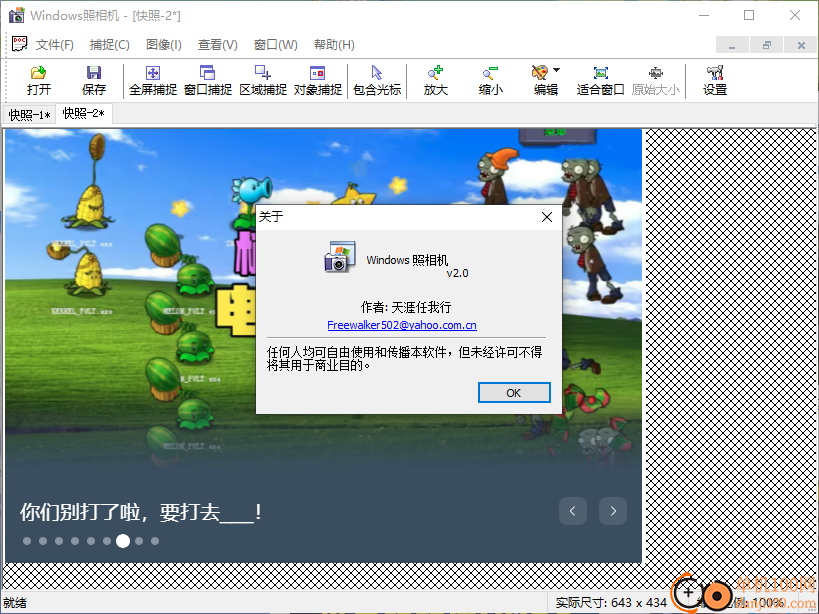Open the Freewalker502@yahoo.com.cn email link
The height and width of the screenshot is (614, 819).
click(402, 325)
